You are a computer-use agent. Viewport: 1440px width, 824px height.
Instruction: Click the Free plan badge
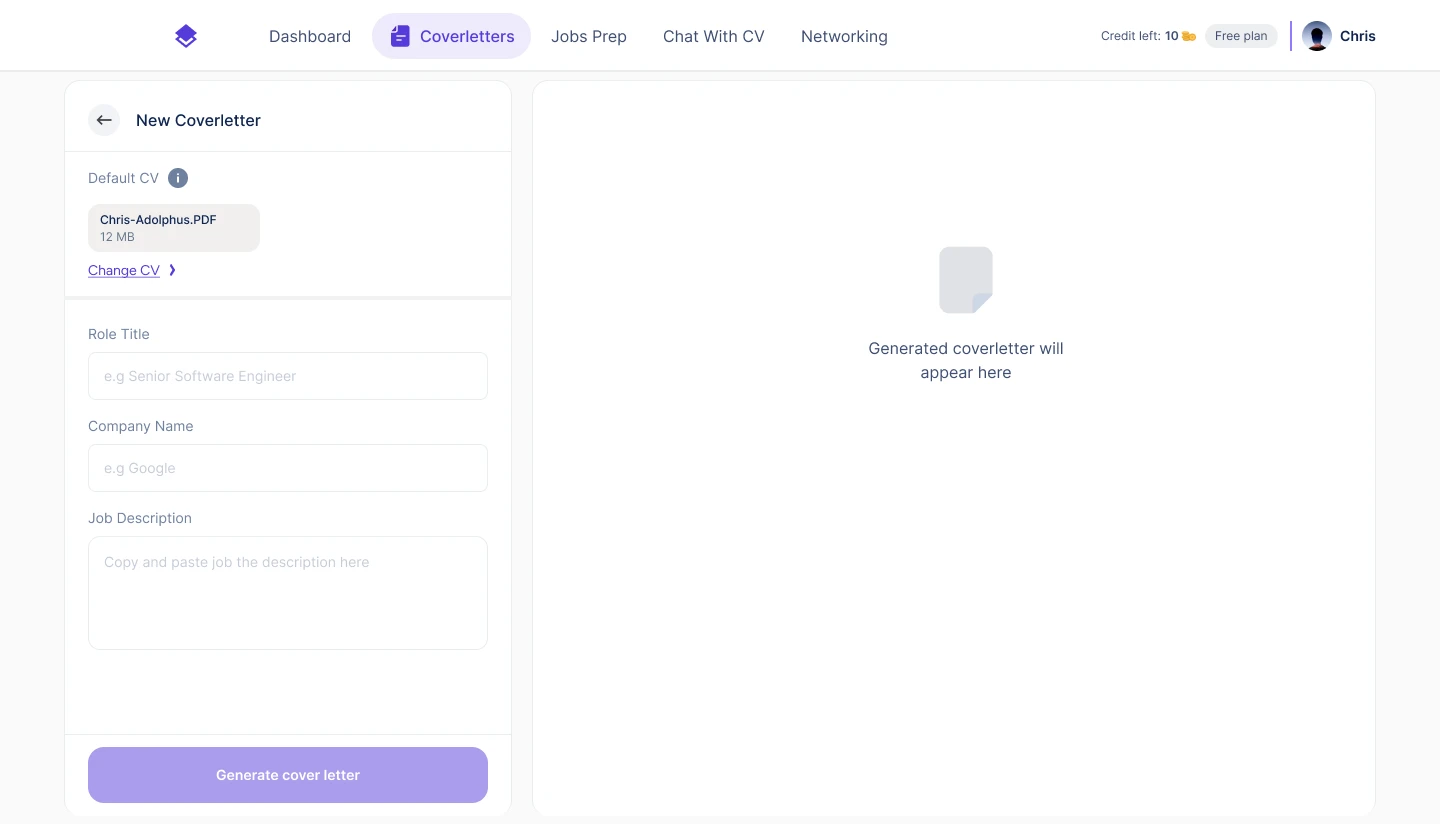1241,36
